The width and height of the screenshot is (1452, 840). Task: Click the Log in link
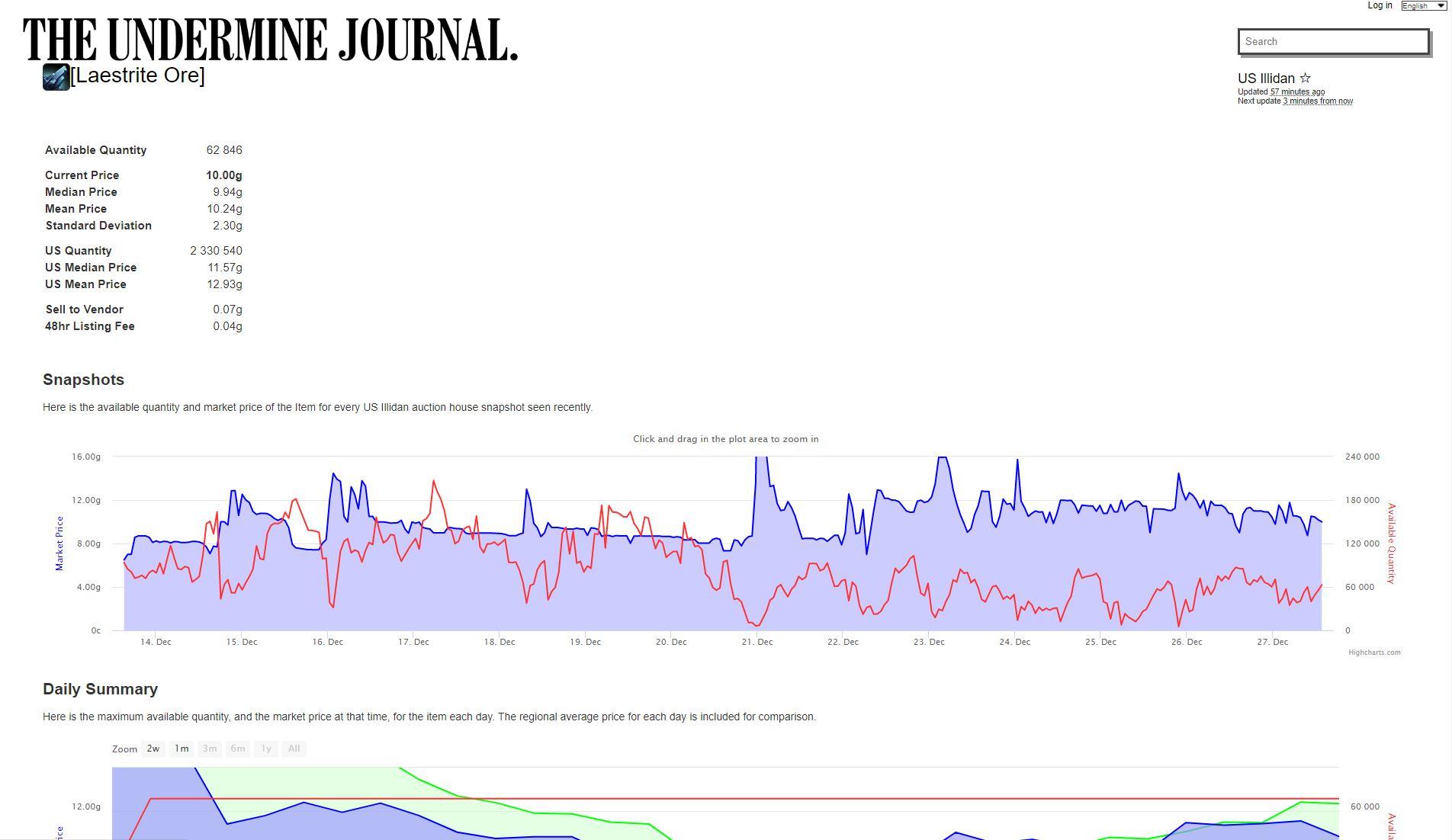coord(1380,5)
